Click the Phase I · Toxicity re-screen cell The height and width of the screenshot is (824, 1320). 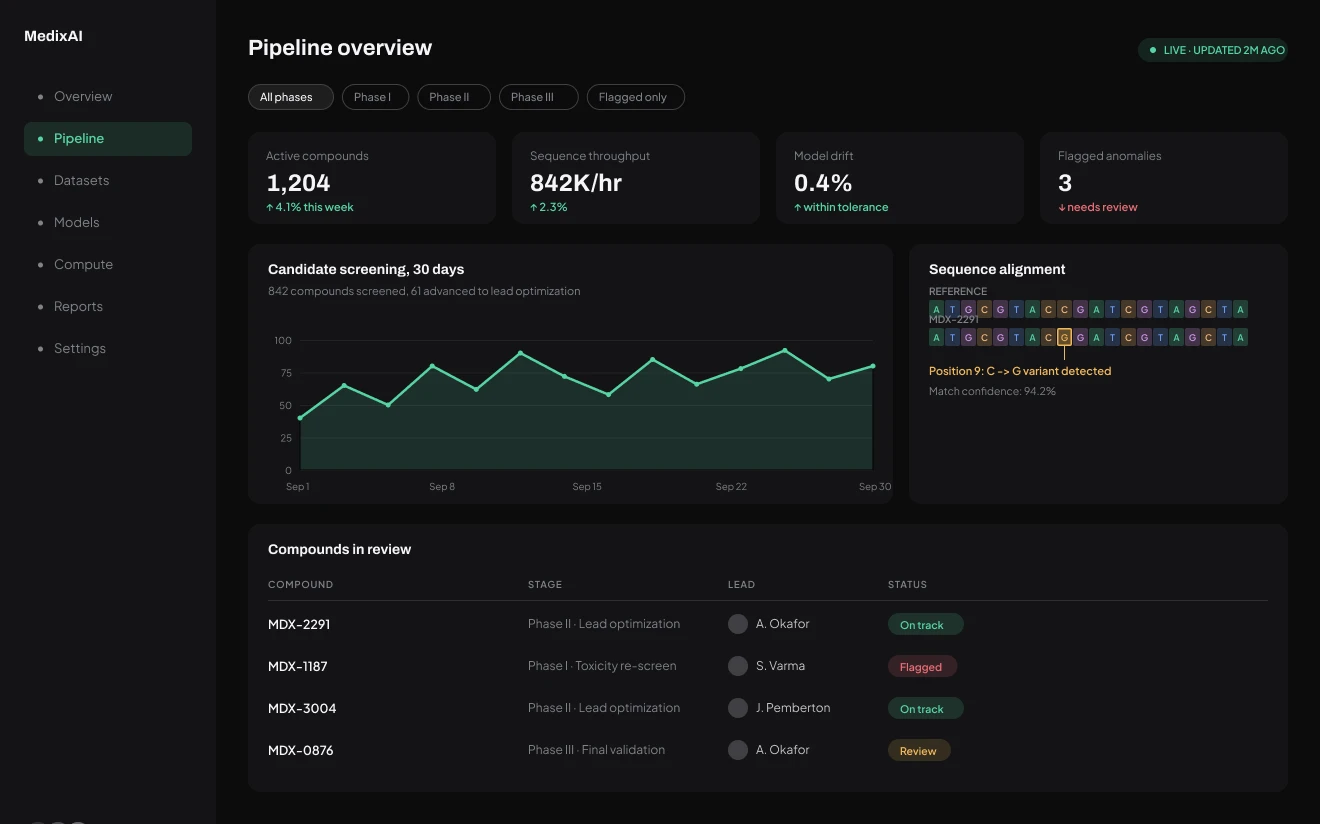602,666
